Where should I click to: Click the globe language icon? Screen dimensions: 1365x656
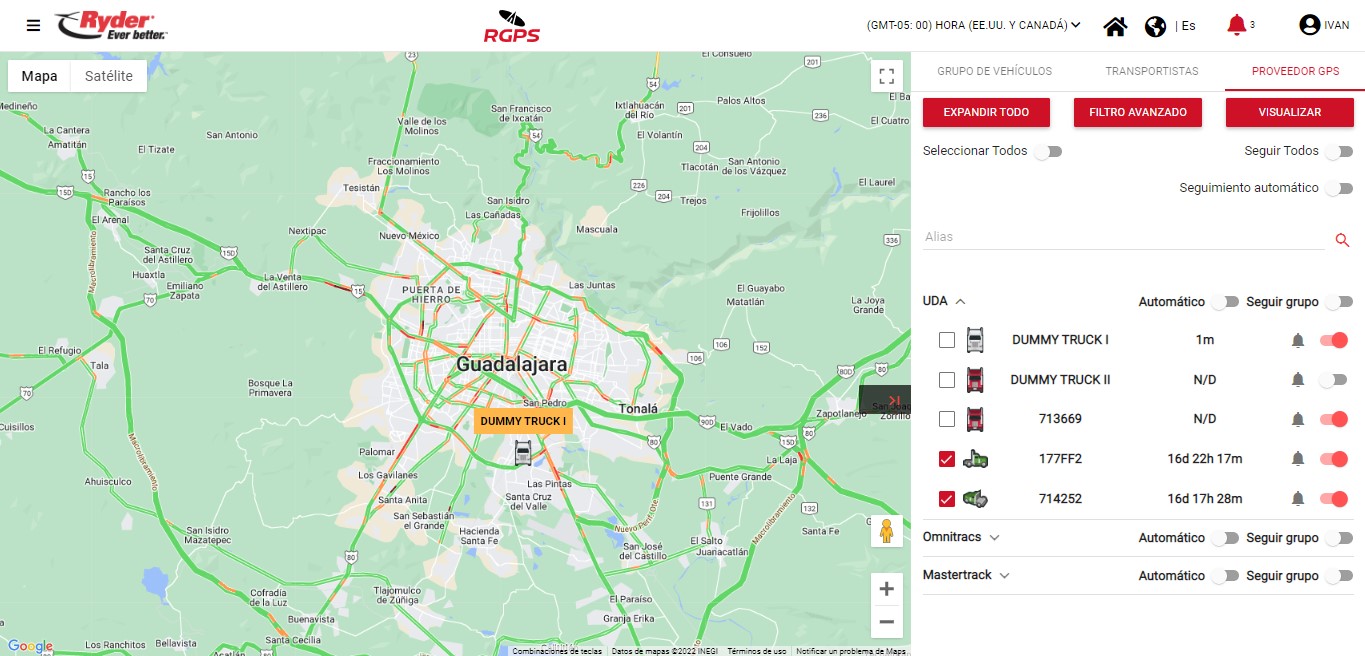[x=1155, y=26]
